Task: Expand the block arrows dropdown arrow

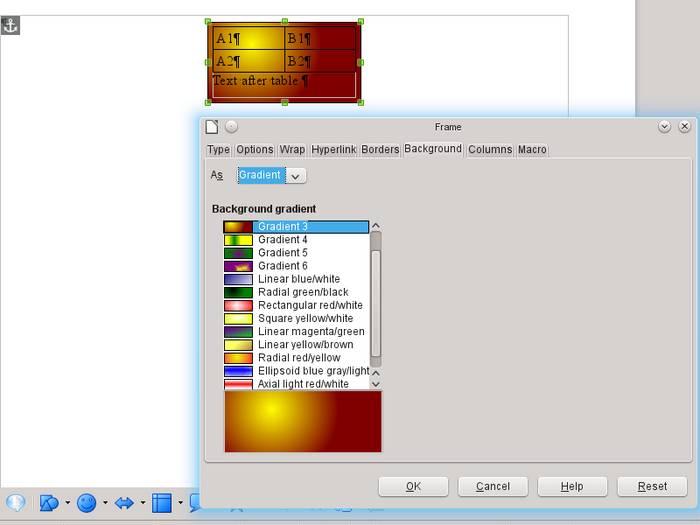Action: pos(142,503)
